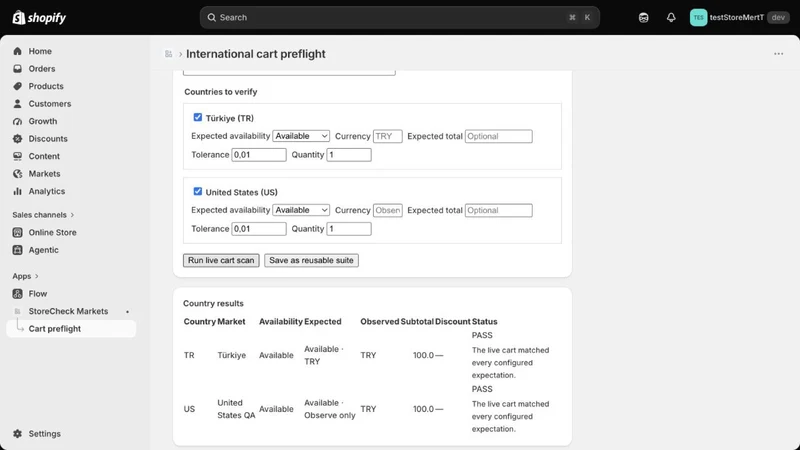Screen dimensions: 800x450
Task: Toggle the Türkiye (TR) checkbox
Action: point(197,117)
